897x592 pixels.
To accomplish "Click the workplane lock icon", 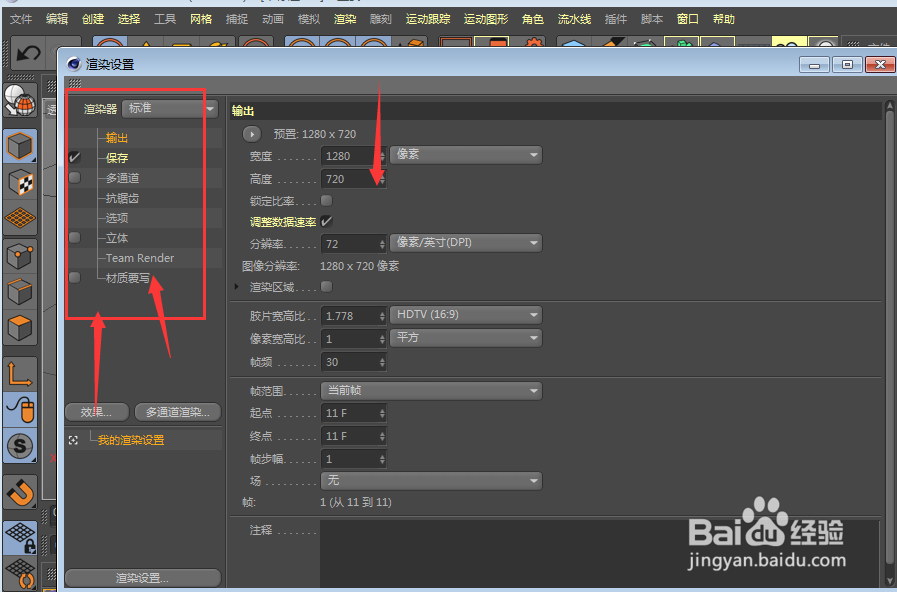I will point(22,538).
